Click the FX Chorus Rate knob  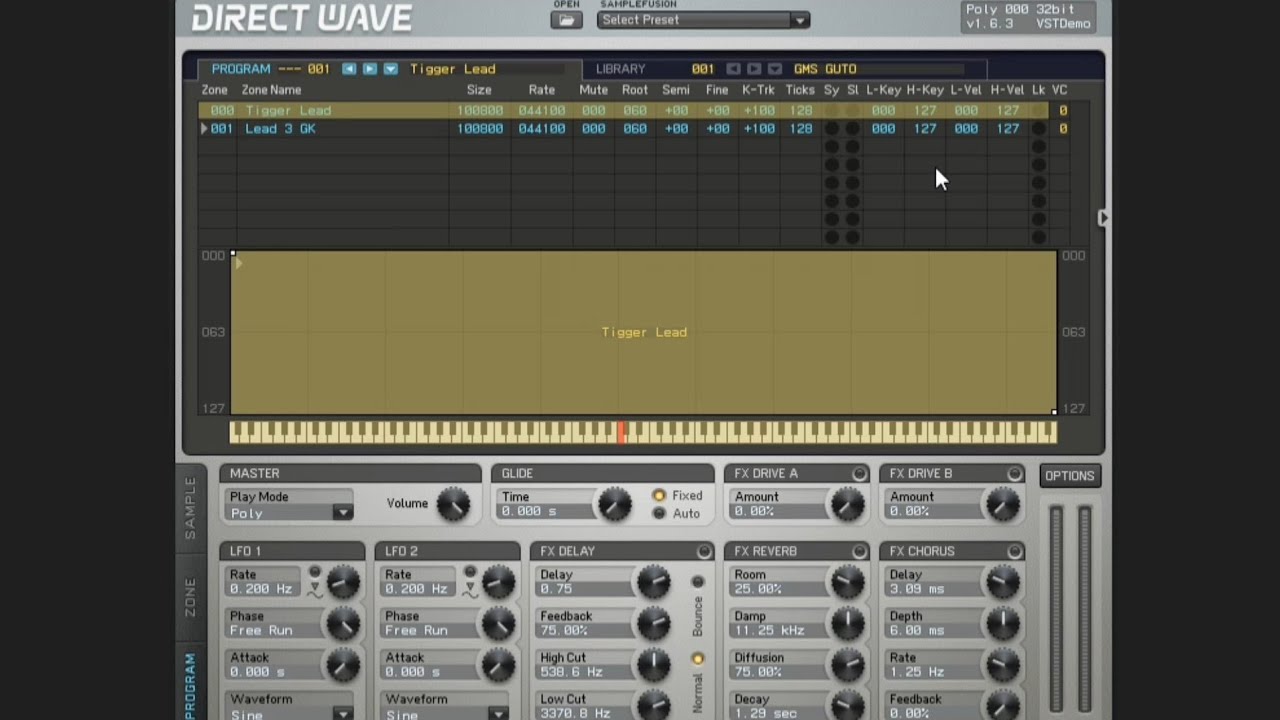click(1002, 665)
